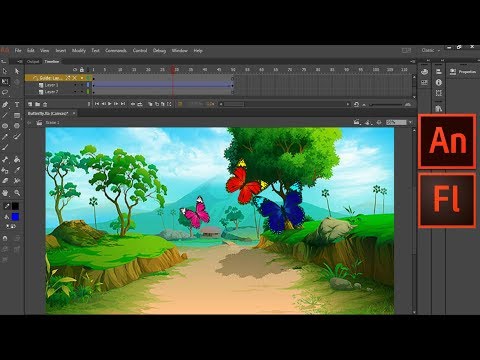Toggle visibility dot for Layer 1
The width and height of the screenshot is (480, 360).
point(75,85)
